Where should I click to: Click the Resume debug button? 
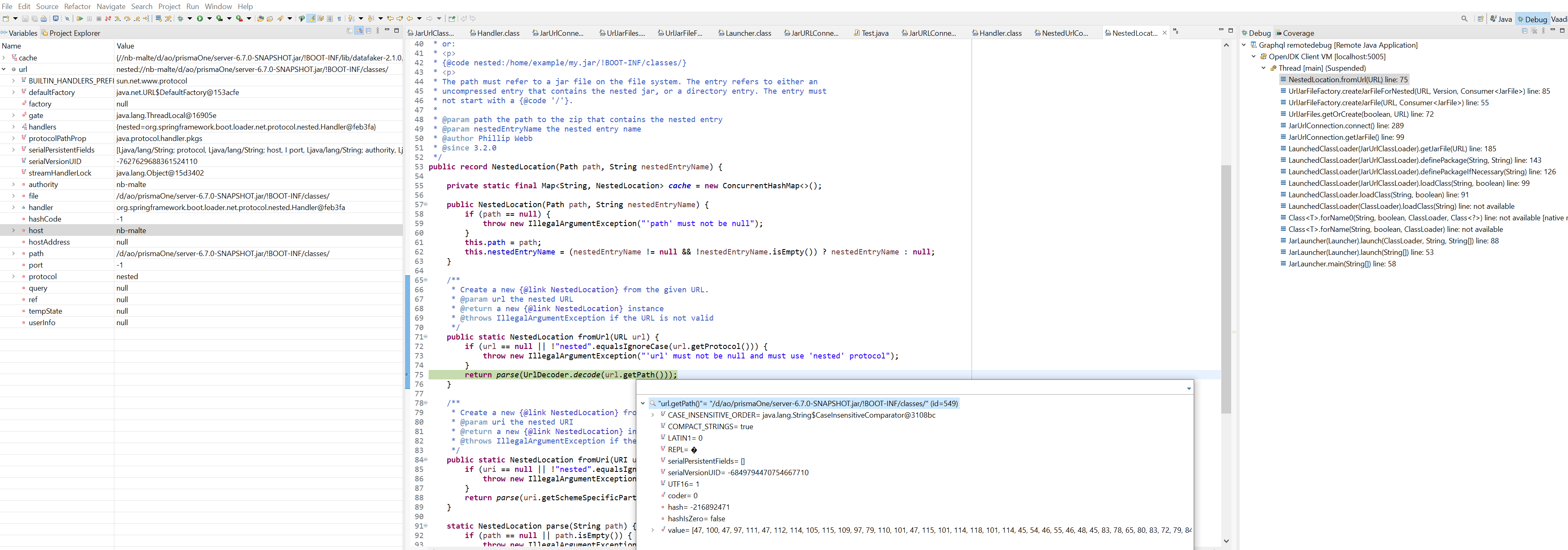pos(80,19)
